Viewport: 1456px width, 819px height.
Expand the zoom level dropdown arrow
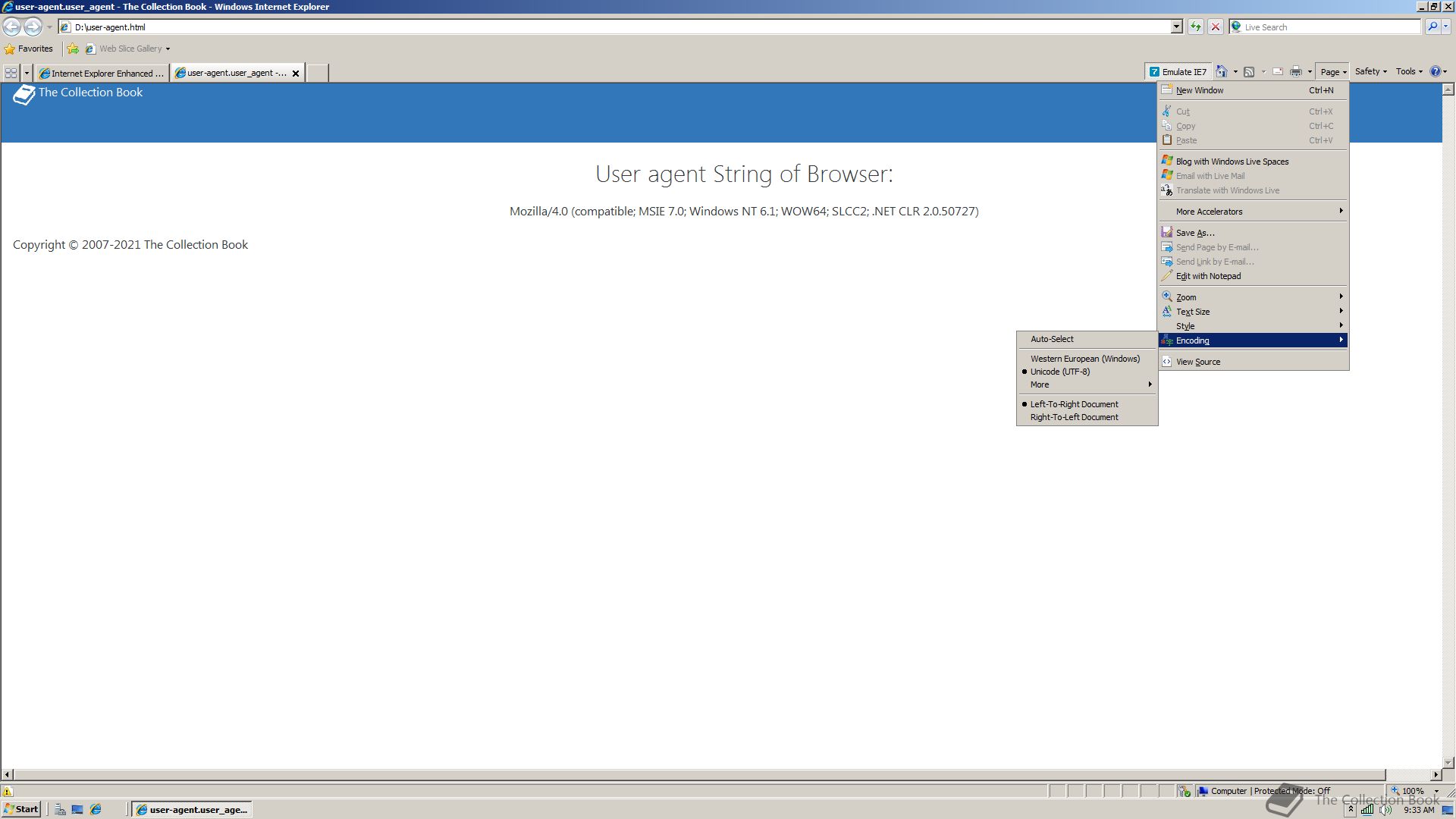pos(1436,791)
